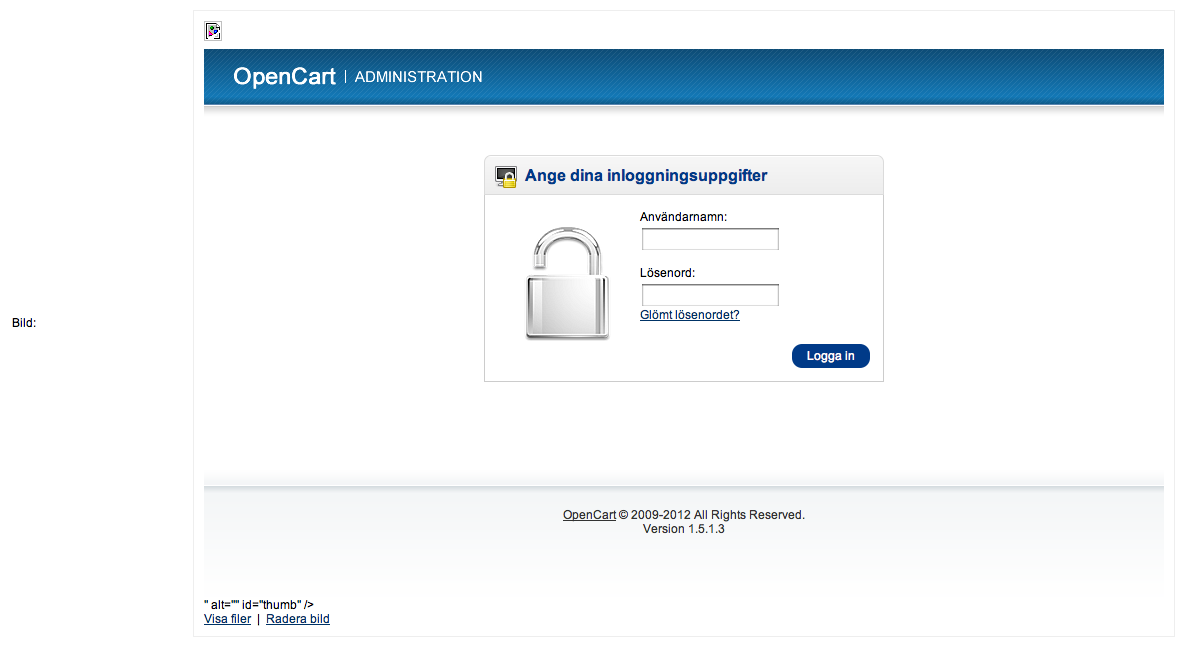Screen dimensions: 1177x645
Task: Click the Logga in button
Action: pyautogui.click(x=830, y=356)
